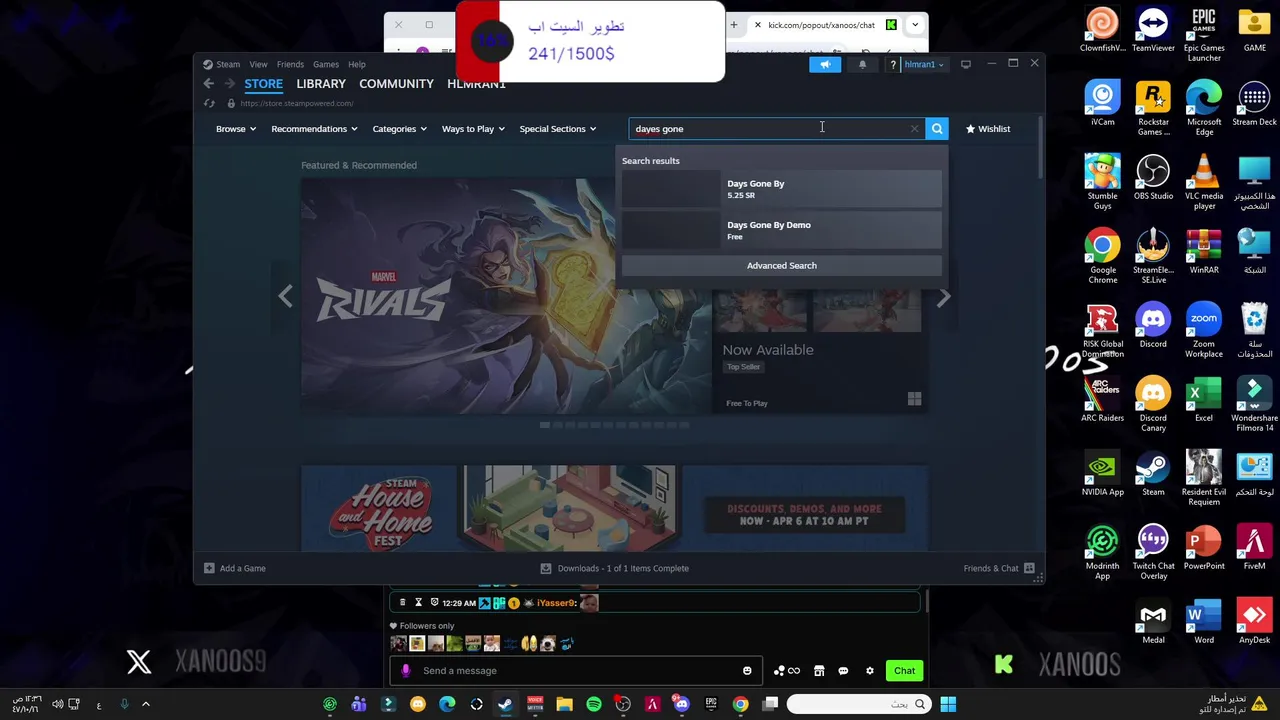This screenshot has height=720, width=1280.
Task: Open the Kick chat shop icon
Action: [819, 671]
